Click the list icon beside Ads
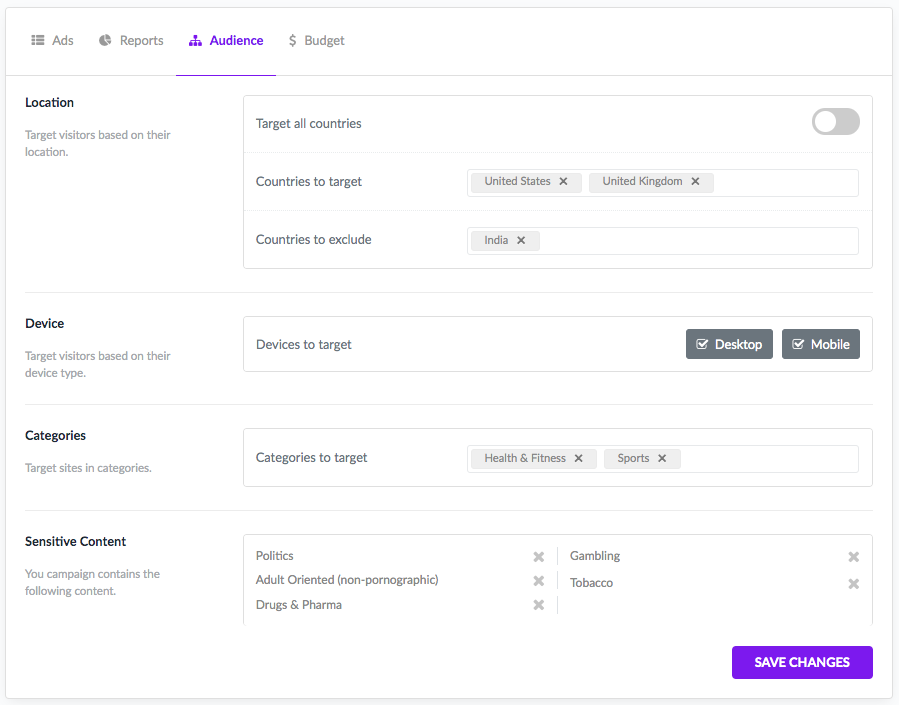 38,40
